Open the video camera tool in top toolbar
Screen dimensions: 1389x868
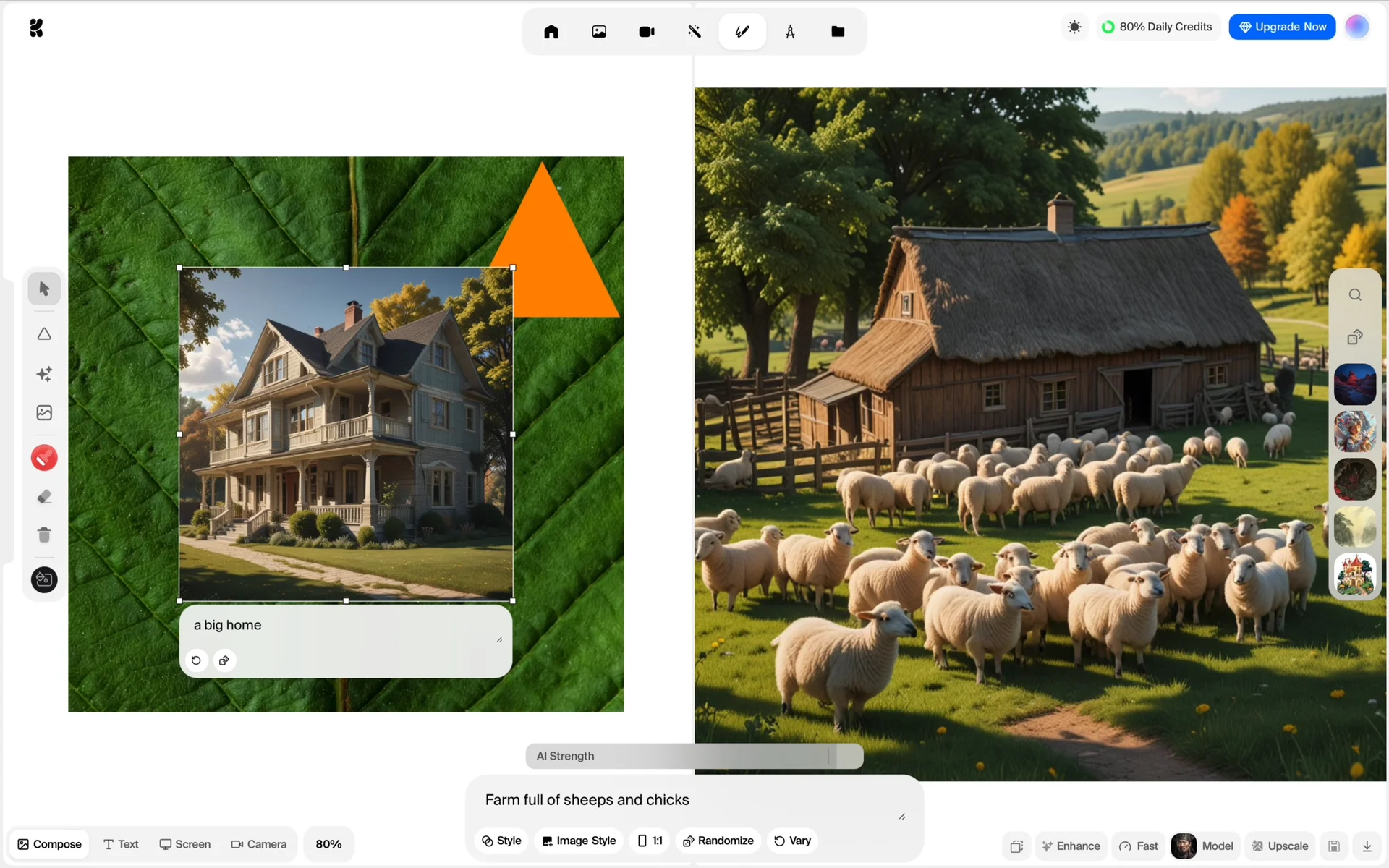tap(647, 32)
